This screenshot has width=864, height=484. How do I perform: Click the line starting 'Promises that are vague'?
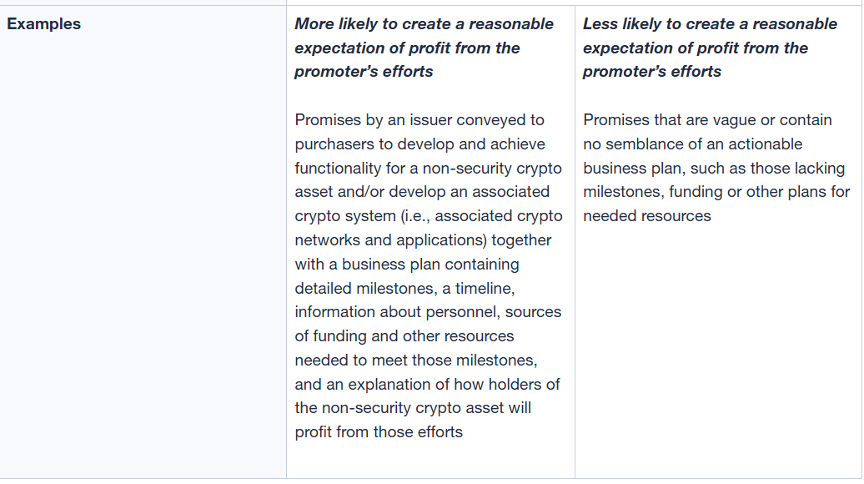[707, 120]
